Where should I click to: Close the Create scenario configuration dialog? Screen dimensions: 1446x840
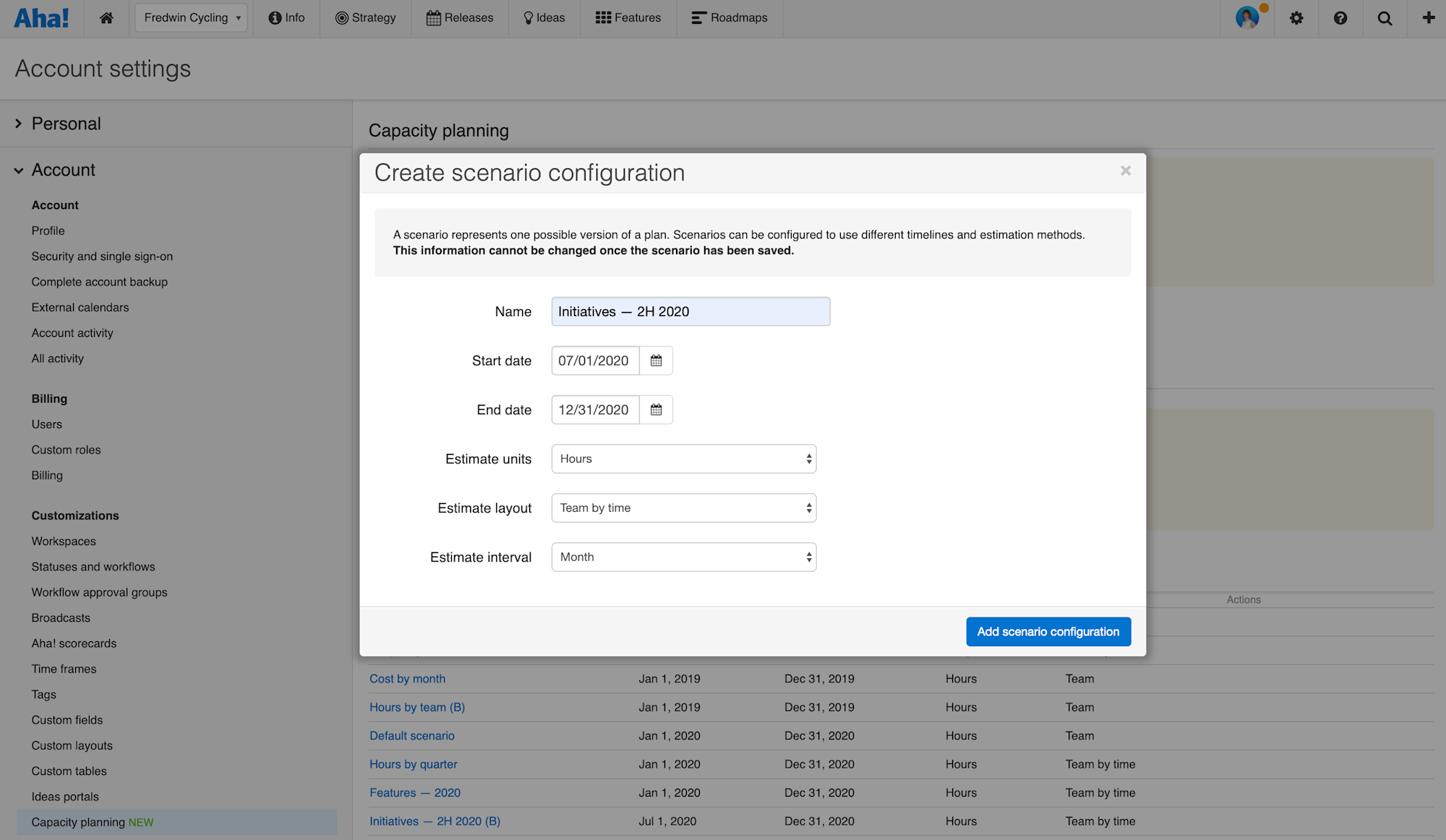[1125, 171]
